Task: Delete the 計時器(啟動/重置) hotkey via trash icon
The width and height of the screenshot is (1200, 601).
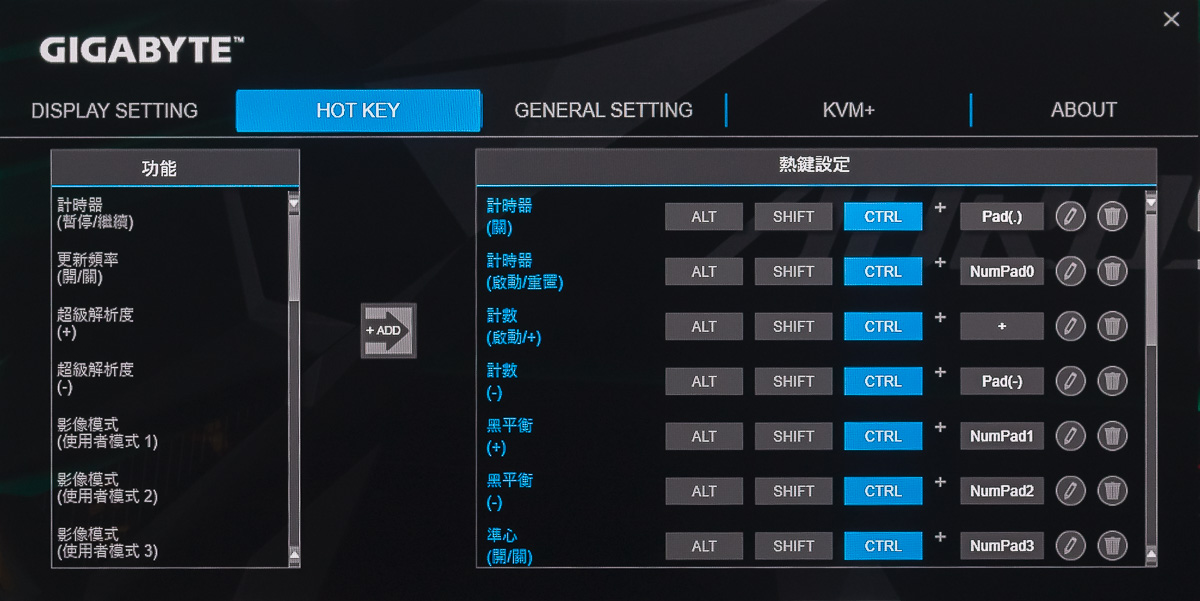Action: pyautogui.click(x=1112, y=271)
